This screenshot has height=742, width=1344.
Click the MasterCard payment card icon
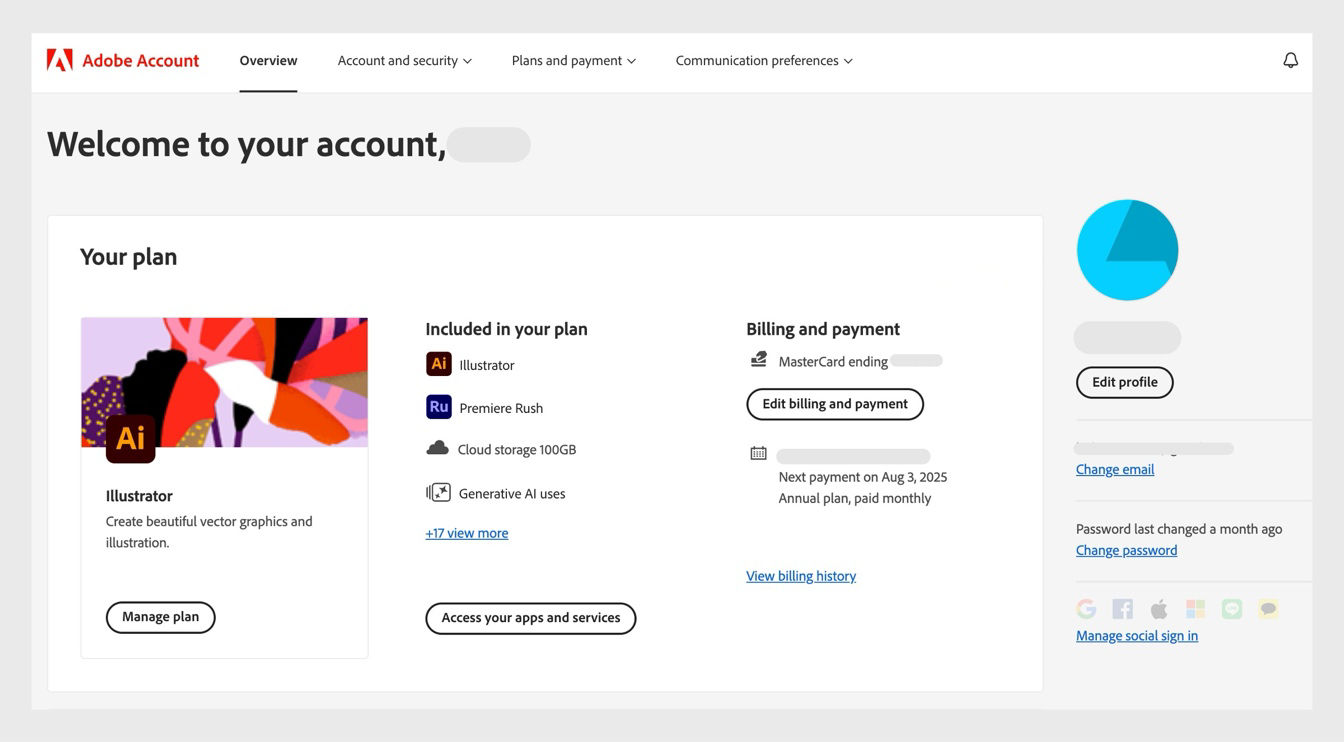pos(758,360)
